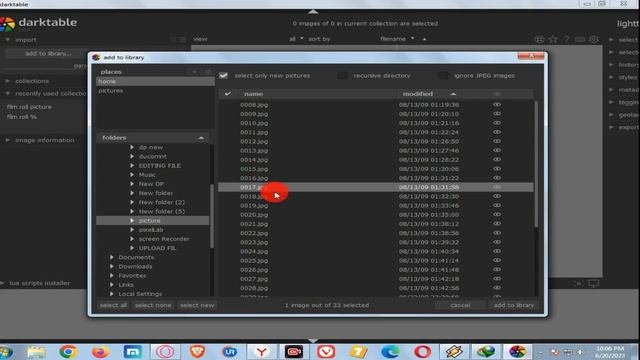
Task: Toggle thumbnail eye icon for 0024.jpg
Action: click(x=497, y=251)
